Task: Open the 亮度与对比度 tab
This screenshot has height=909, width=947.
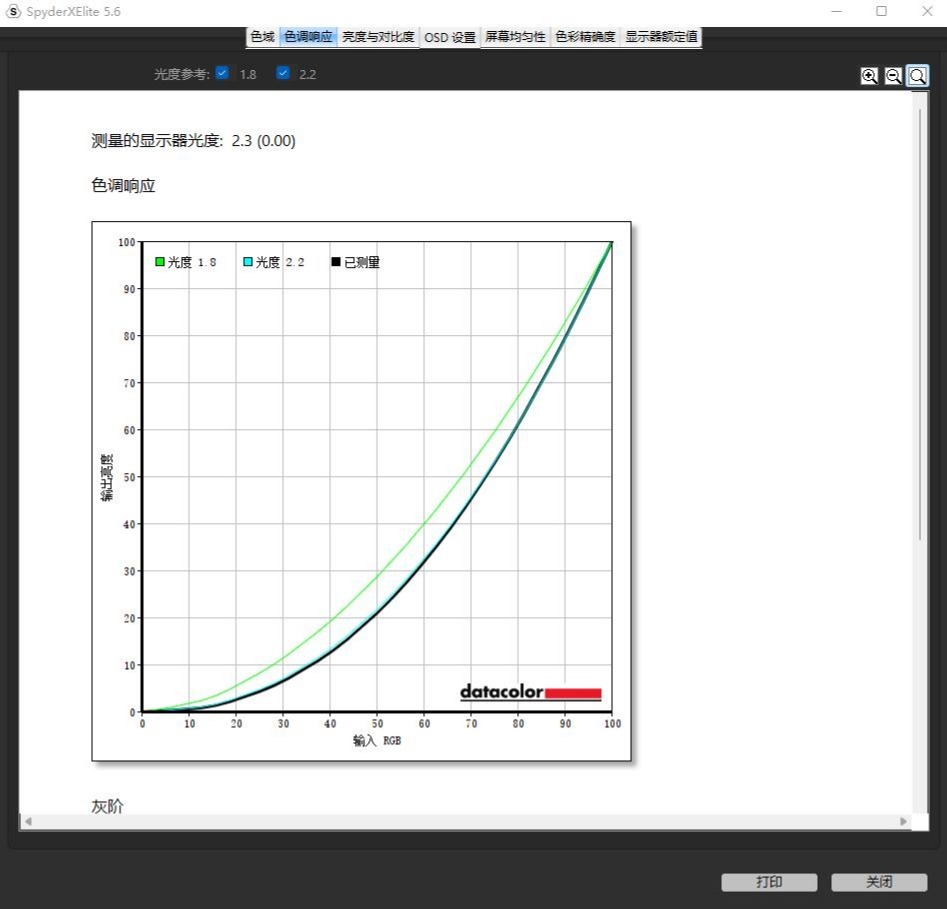Action: [x=378, y=37]
